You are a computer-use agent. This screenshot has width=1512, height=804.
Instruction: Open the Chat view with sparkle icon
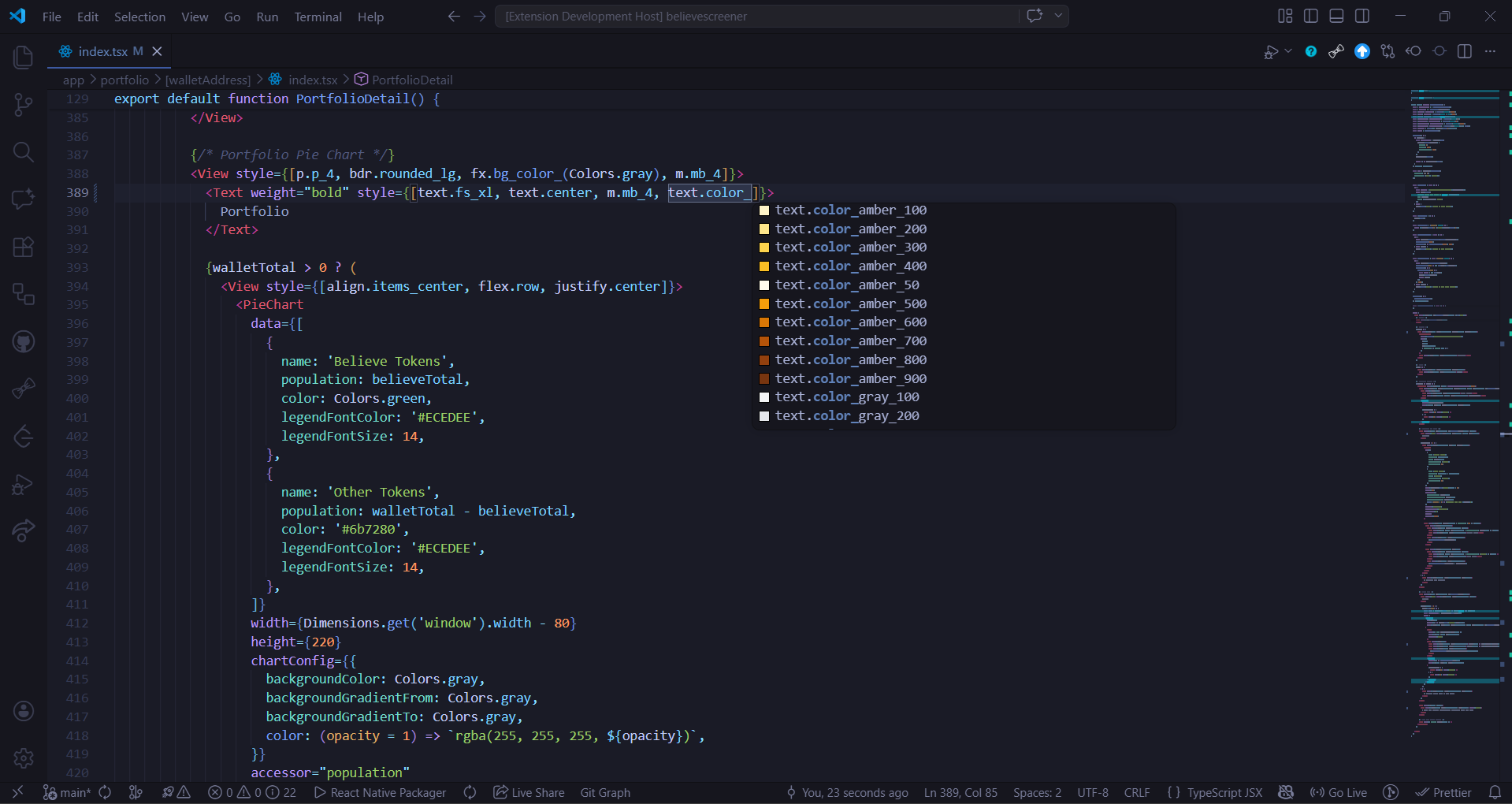click(24, 199)
